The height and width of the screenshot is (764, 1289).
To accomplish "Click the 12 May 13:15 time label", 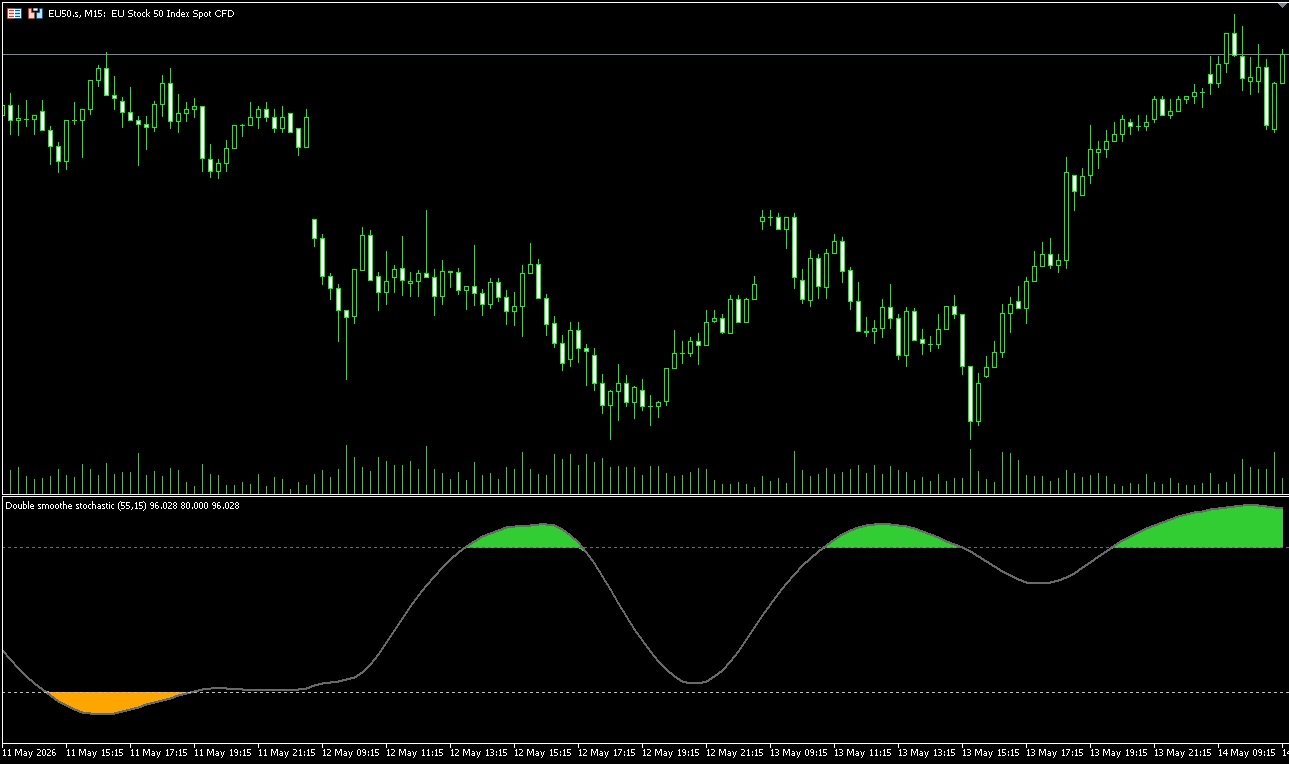I will click(479, 752).
